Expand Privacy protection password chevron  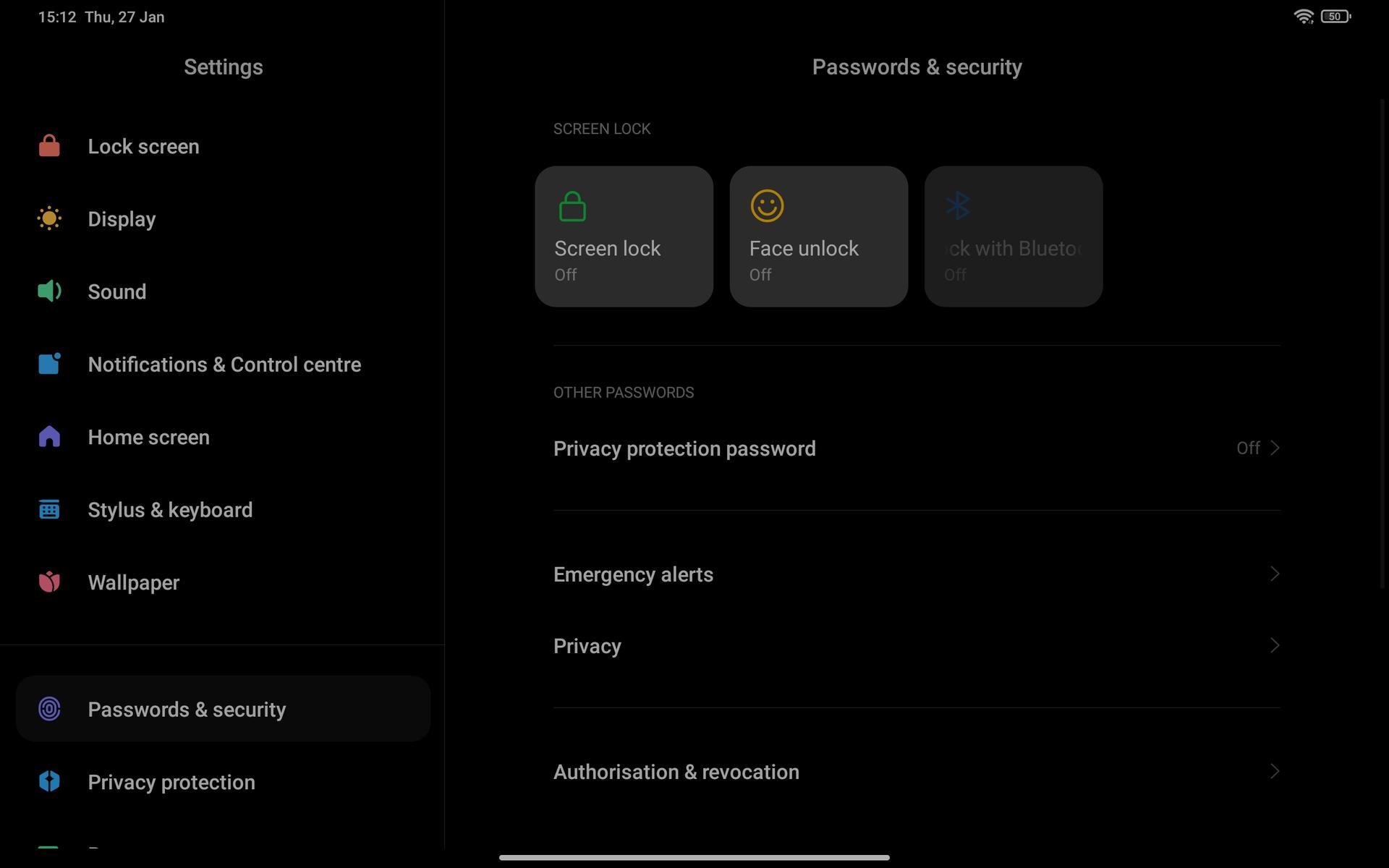[1275, 448]
